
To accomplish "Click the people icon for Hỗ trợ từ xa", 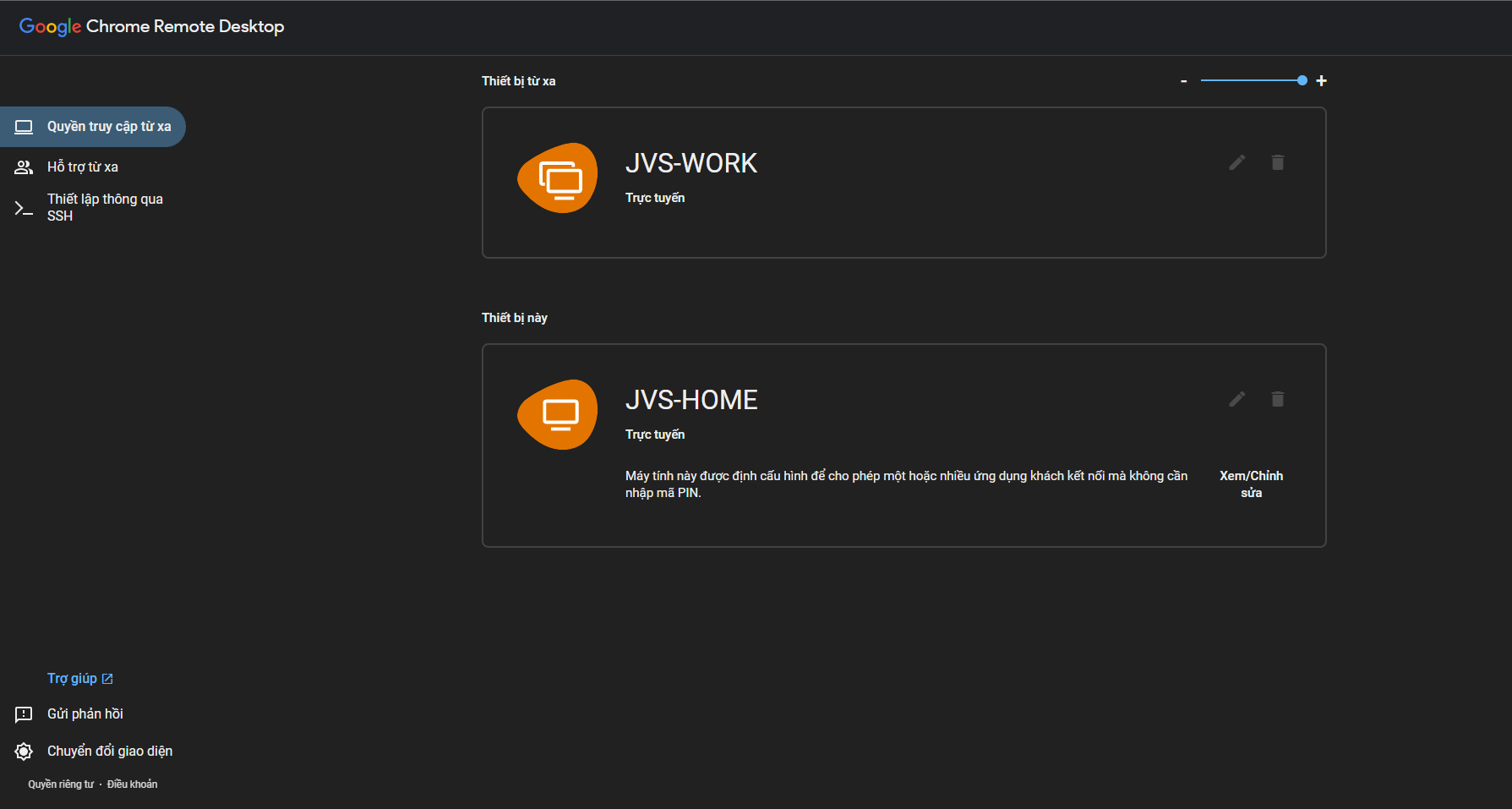I will click(x=24, y=167).
